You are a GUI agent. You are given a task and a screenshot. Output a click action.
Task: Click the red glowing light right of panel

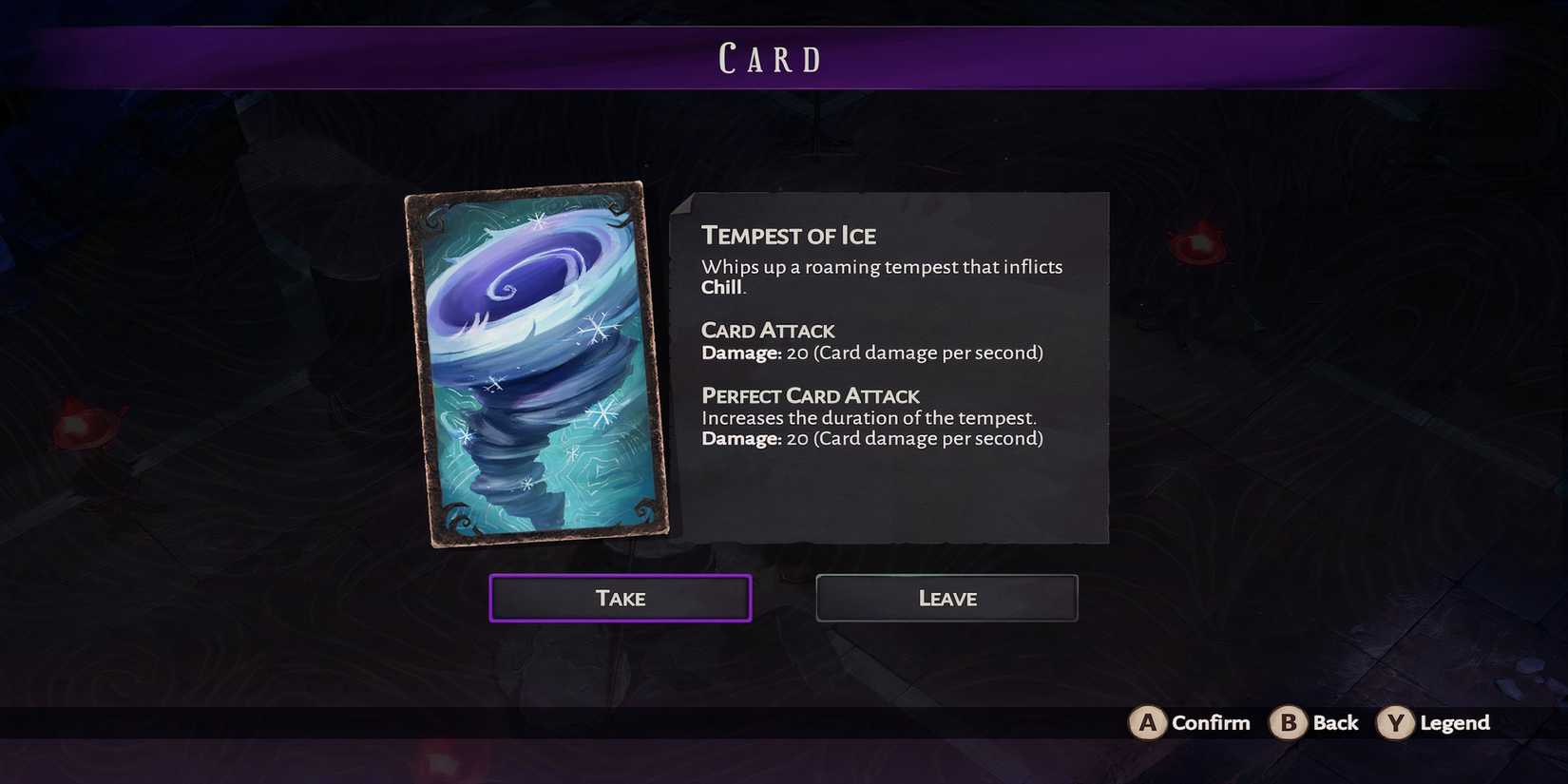click(1197, 247)
